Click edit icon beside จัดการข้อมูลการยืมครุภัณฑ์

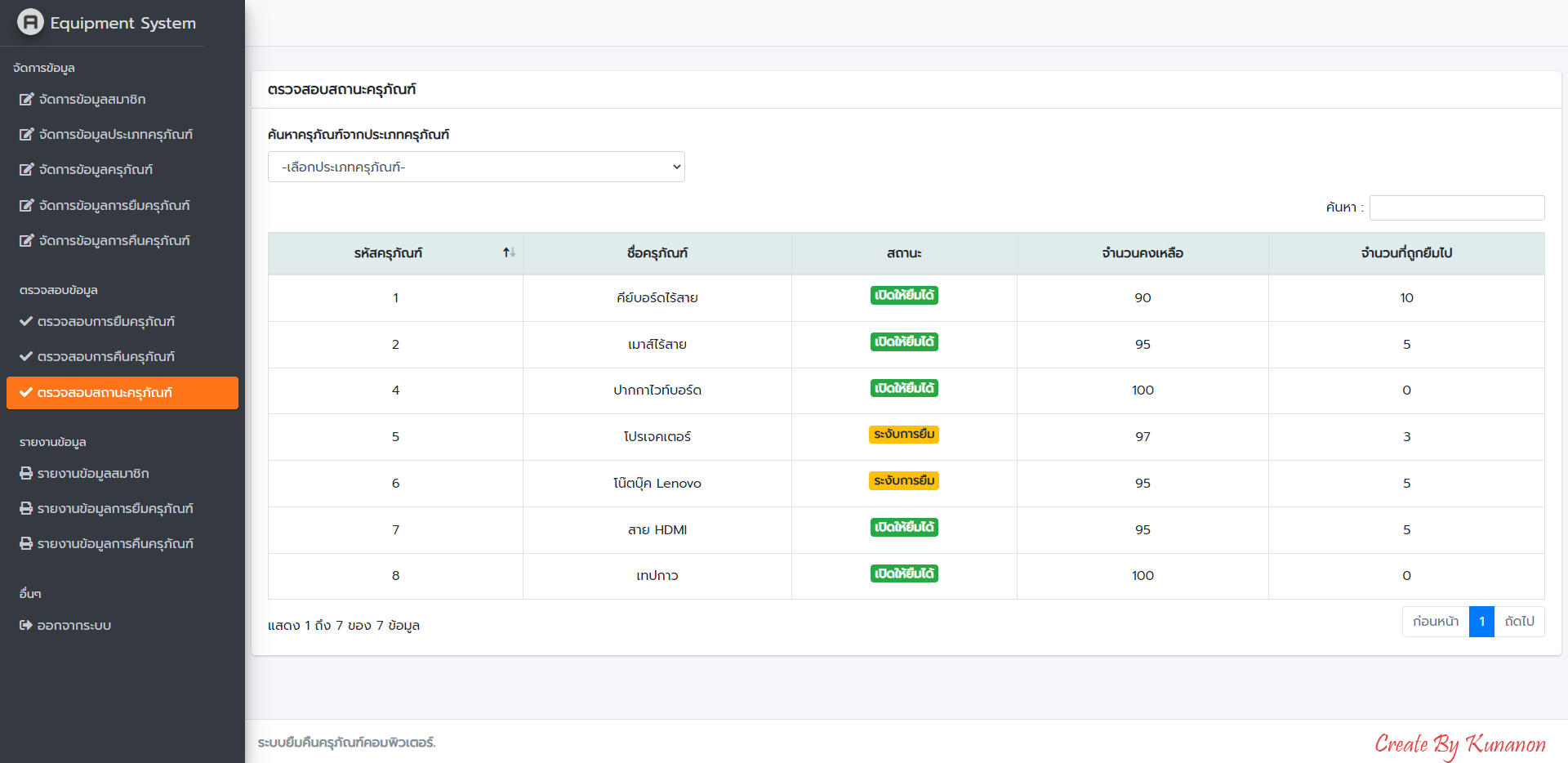(x=27, y=206)
